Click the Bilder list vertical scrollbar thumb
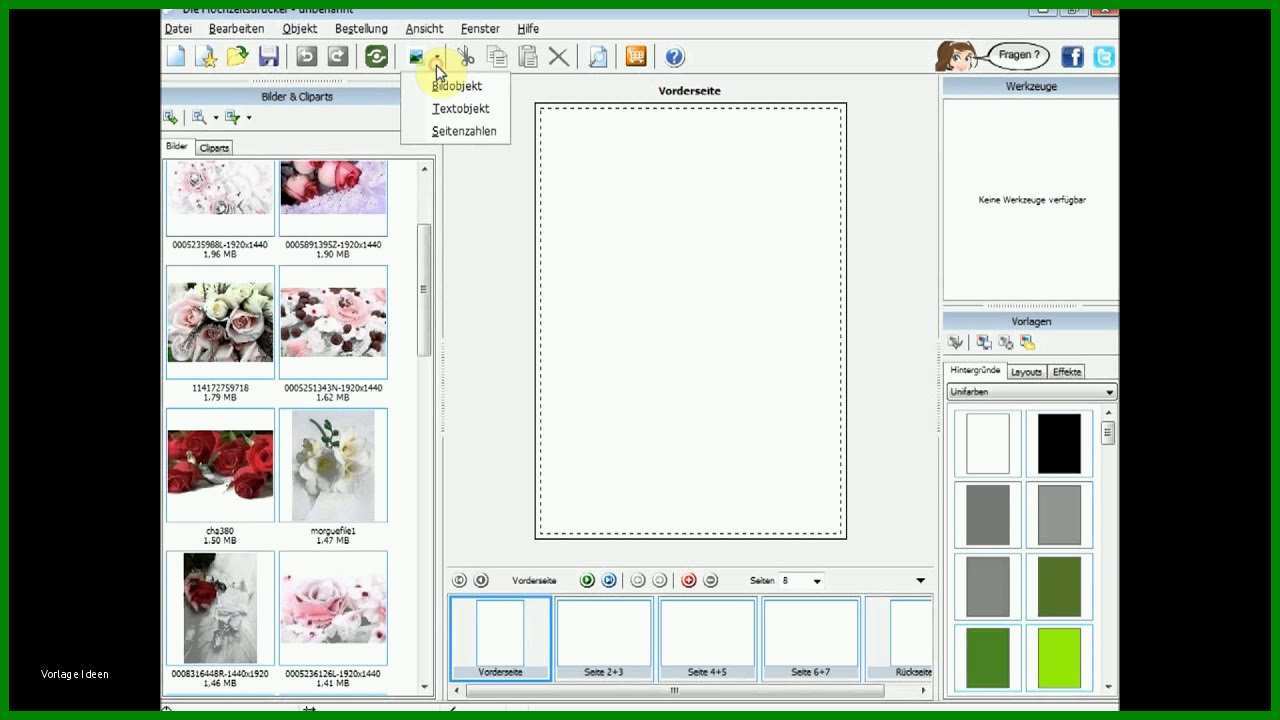1280x720 pixels. (x=424, y=290)
